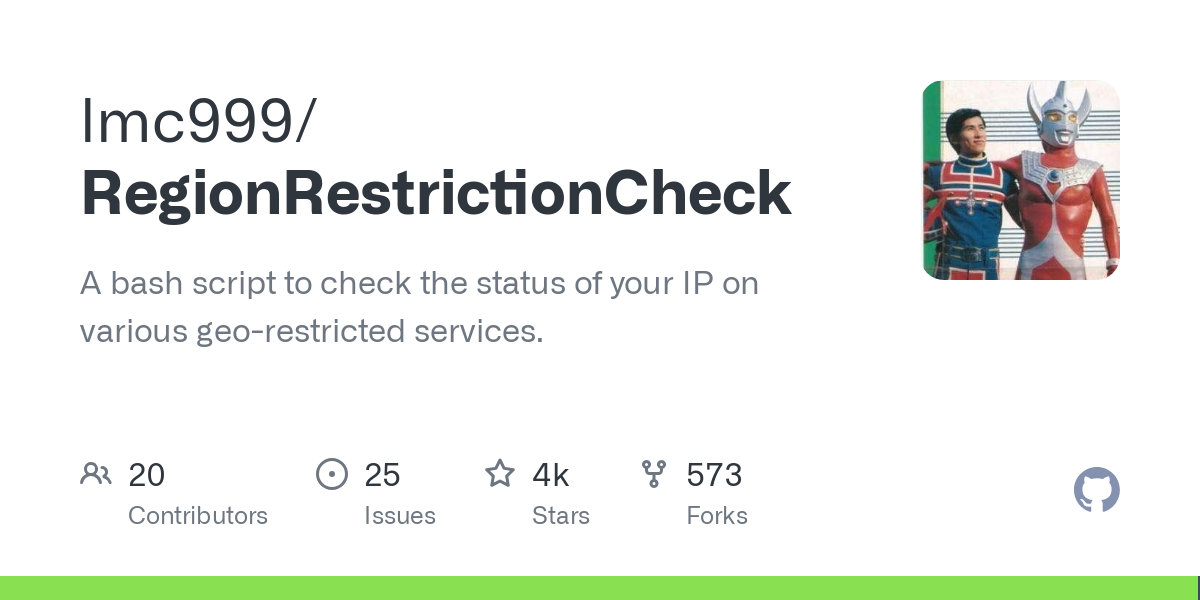Viewport: 1200px width, 600px height.
Task: Click the Contributors people icon
Action: pyautogui.click(x=96, y=474)
